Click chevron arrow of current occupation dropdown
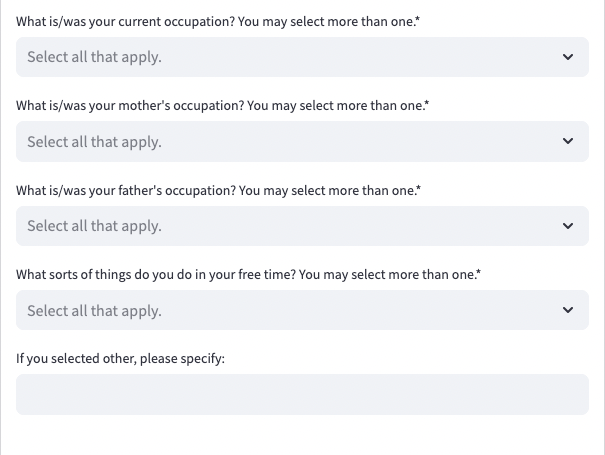The width and height of the screenshot is (605, 455). tap(568, 57)
